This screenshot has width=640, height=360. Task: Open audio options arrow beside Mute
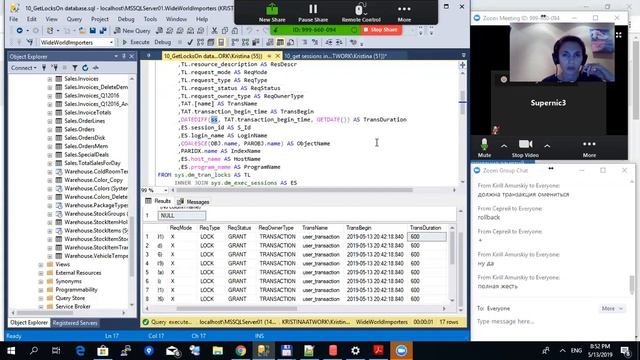pyautogui.click(x=504, y=146)
